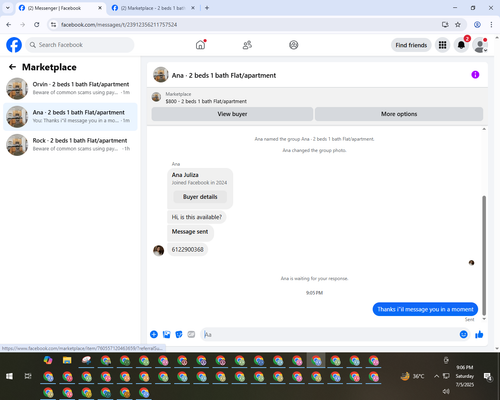Click the Find friends button
This screenshot has height=400, width=500.
(x=411, y=45)
